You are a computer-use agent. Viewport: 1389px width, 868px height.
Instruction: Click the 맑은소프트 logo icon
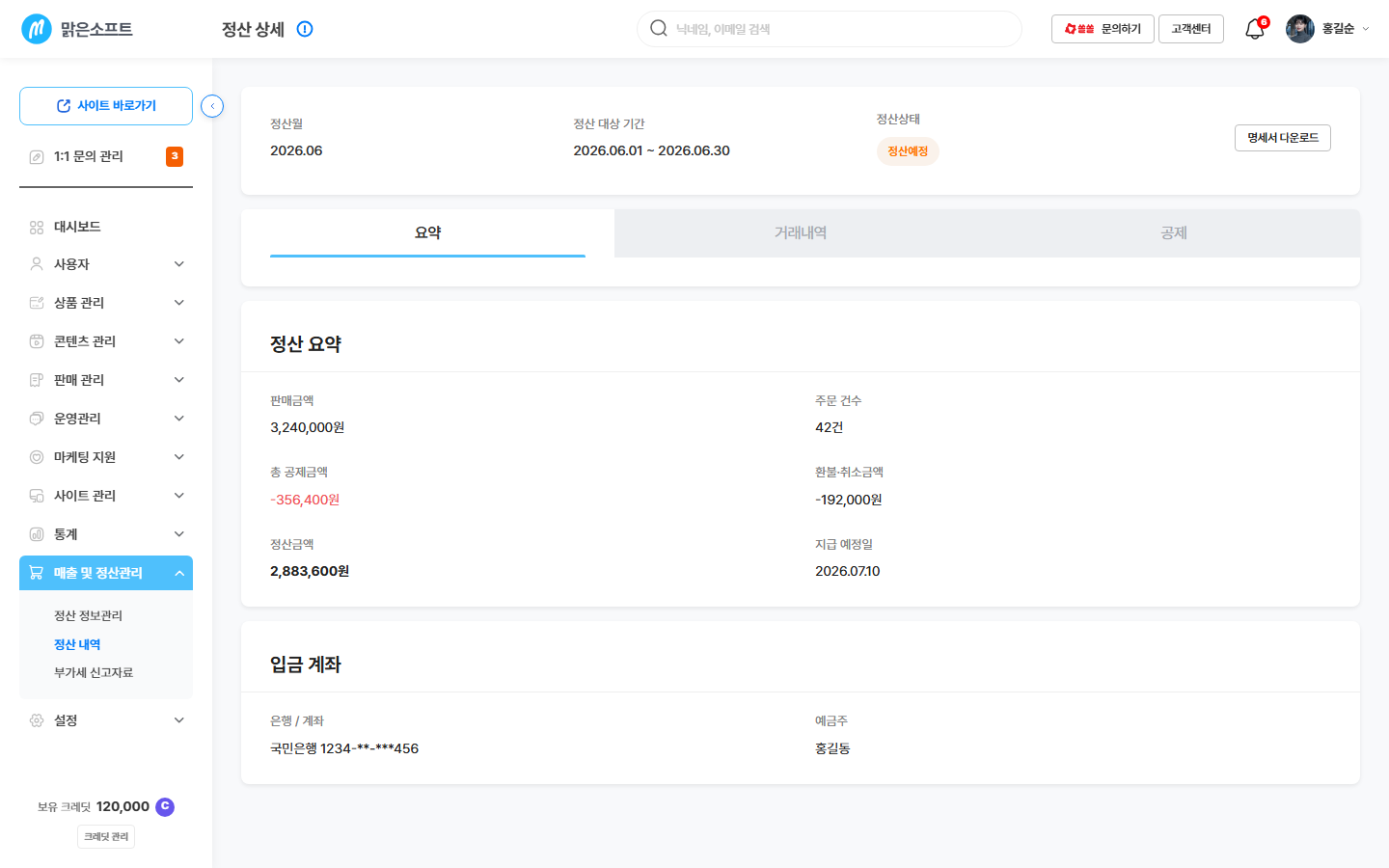37,29
